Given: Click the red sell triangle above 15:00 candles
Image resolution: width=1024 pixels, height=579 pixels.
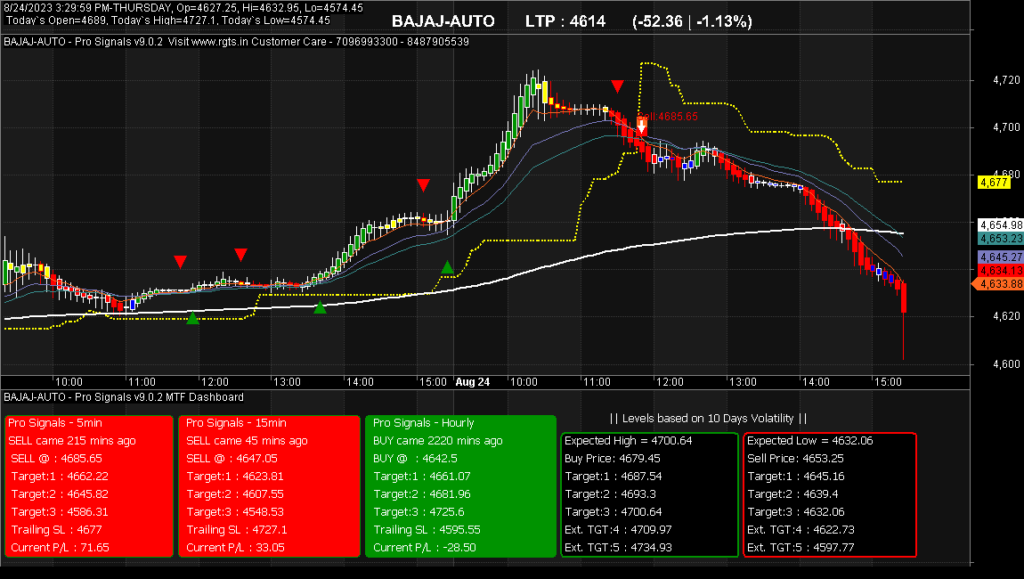Looking at the screenshot, I should 424,185.
